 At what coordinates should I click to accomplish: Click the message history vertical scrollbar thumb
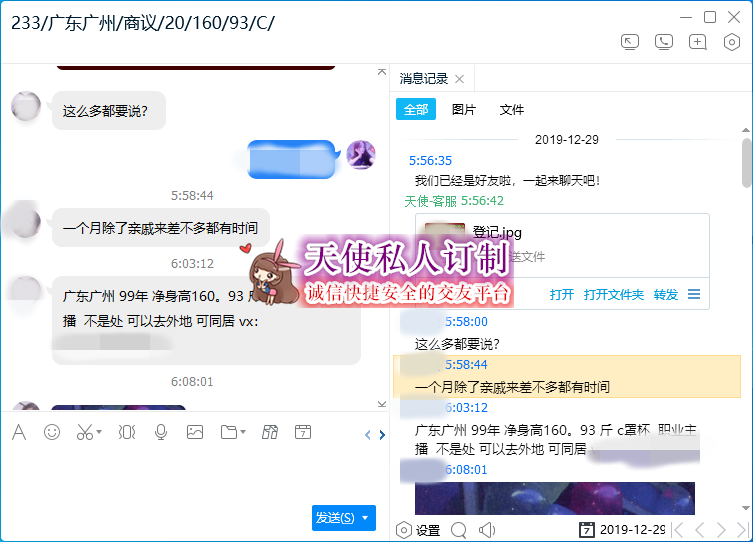(x=746, y=163)
